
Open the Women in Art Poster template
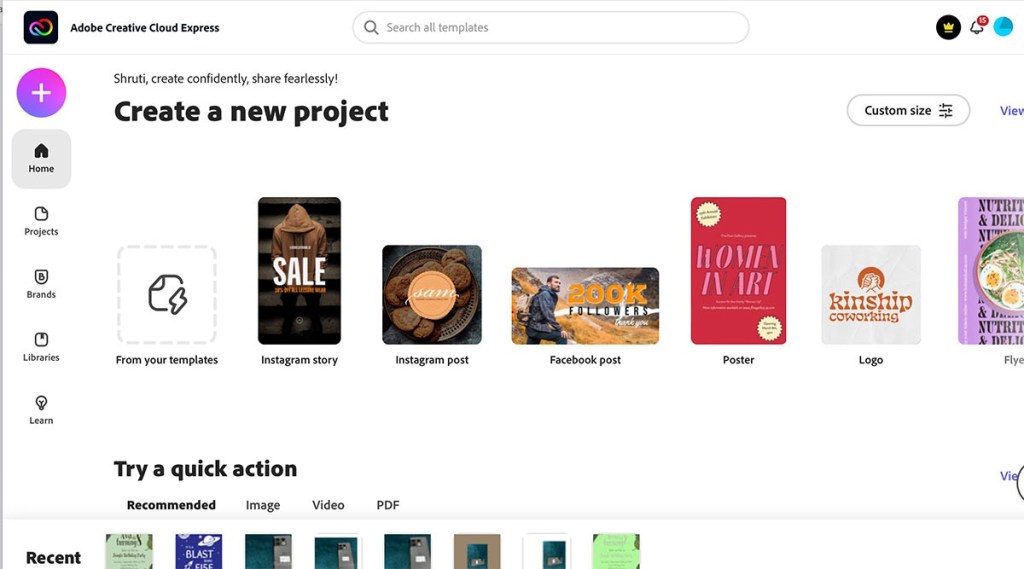739,270
